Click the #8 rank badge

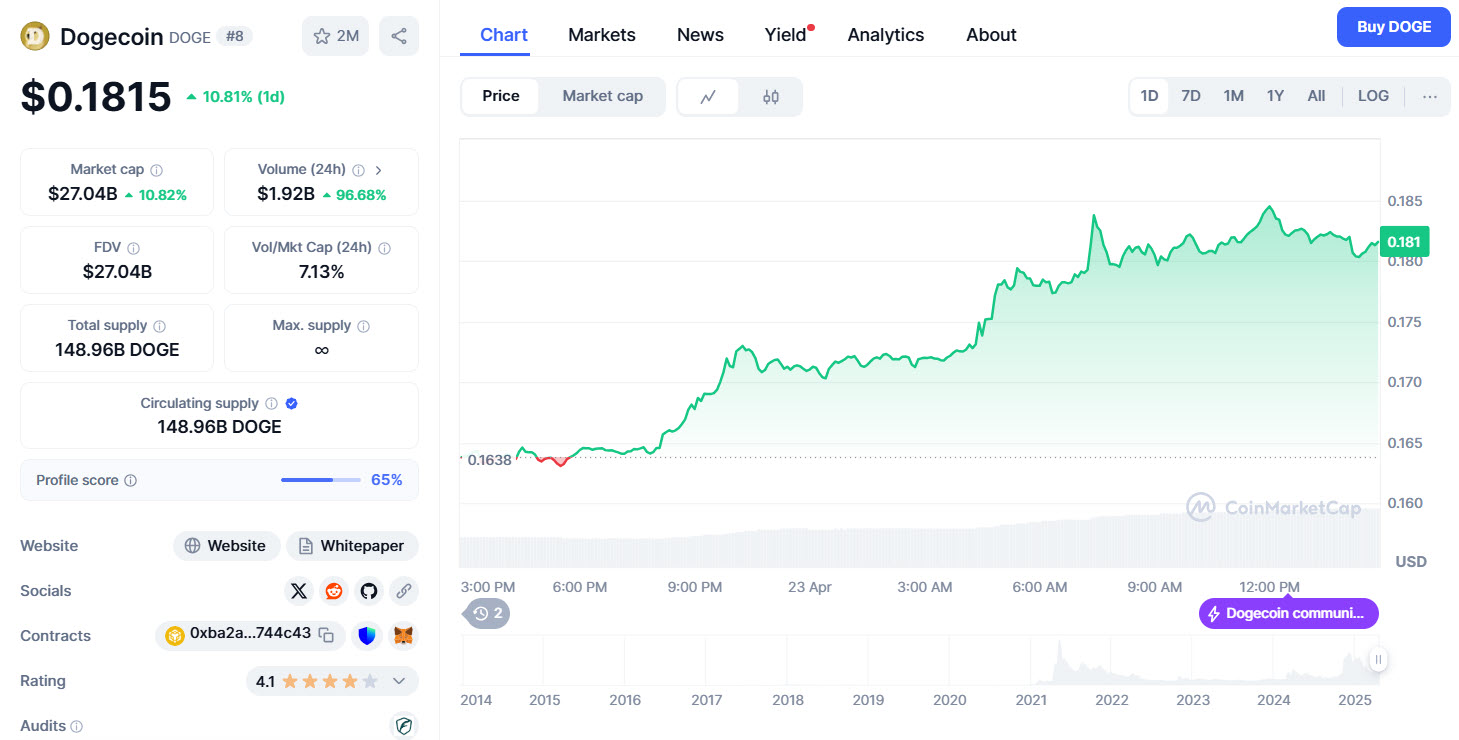pyautogui.click(x=235, y=36)
